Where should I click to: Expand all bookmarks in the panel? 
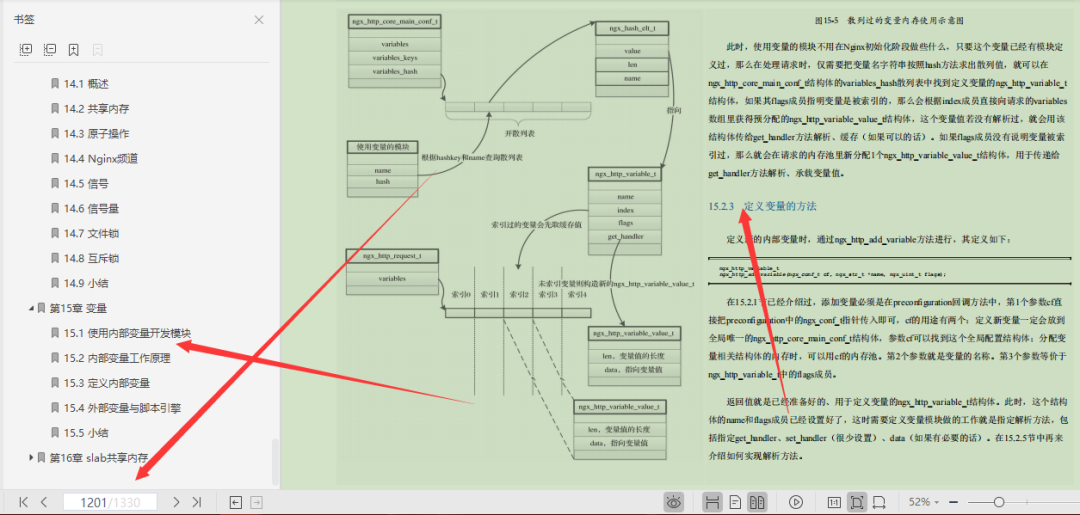(26, 50)
